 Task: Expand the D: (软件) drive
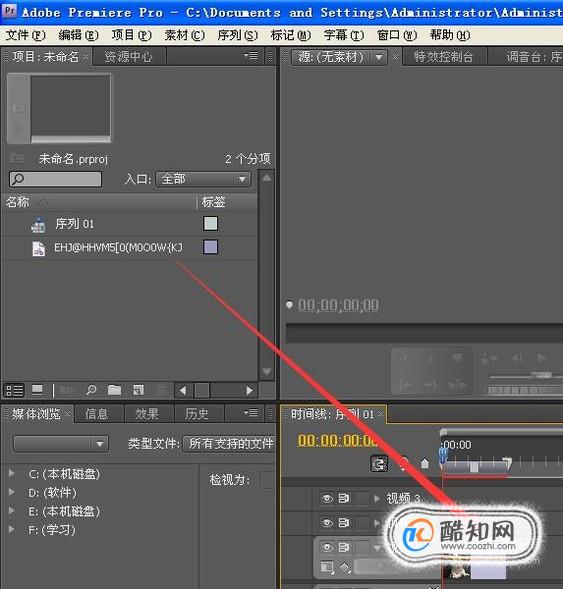click(12, 492)
